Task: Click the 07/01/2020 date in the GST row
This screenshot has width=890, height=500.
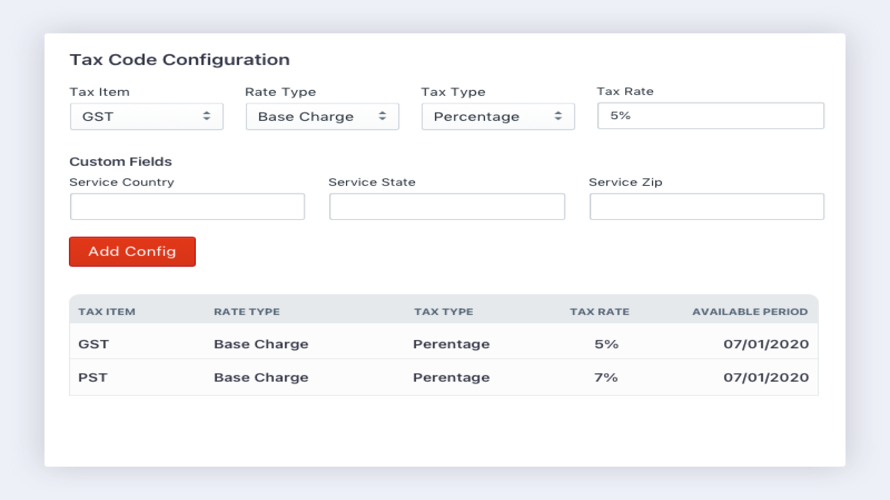Action: click(766, 344)
